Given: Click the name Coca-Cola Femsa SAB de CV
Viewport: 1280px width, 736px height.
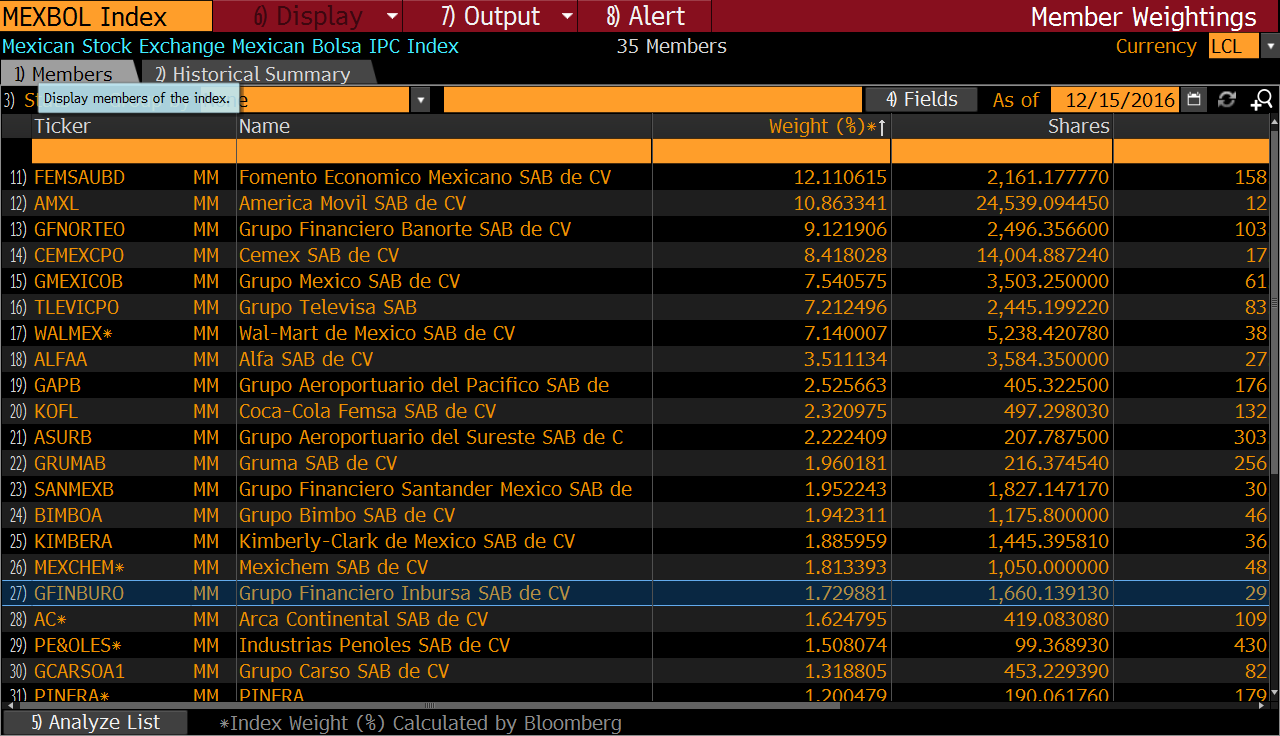Looking at the screenshot, I should 367,411.
